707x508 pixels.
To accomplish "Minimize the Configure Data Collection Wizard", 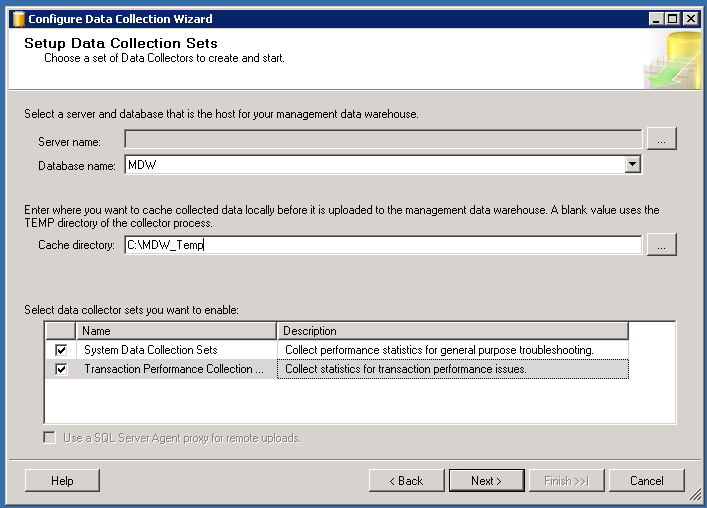I will 655,18.
